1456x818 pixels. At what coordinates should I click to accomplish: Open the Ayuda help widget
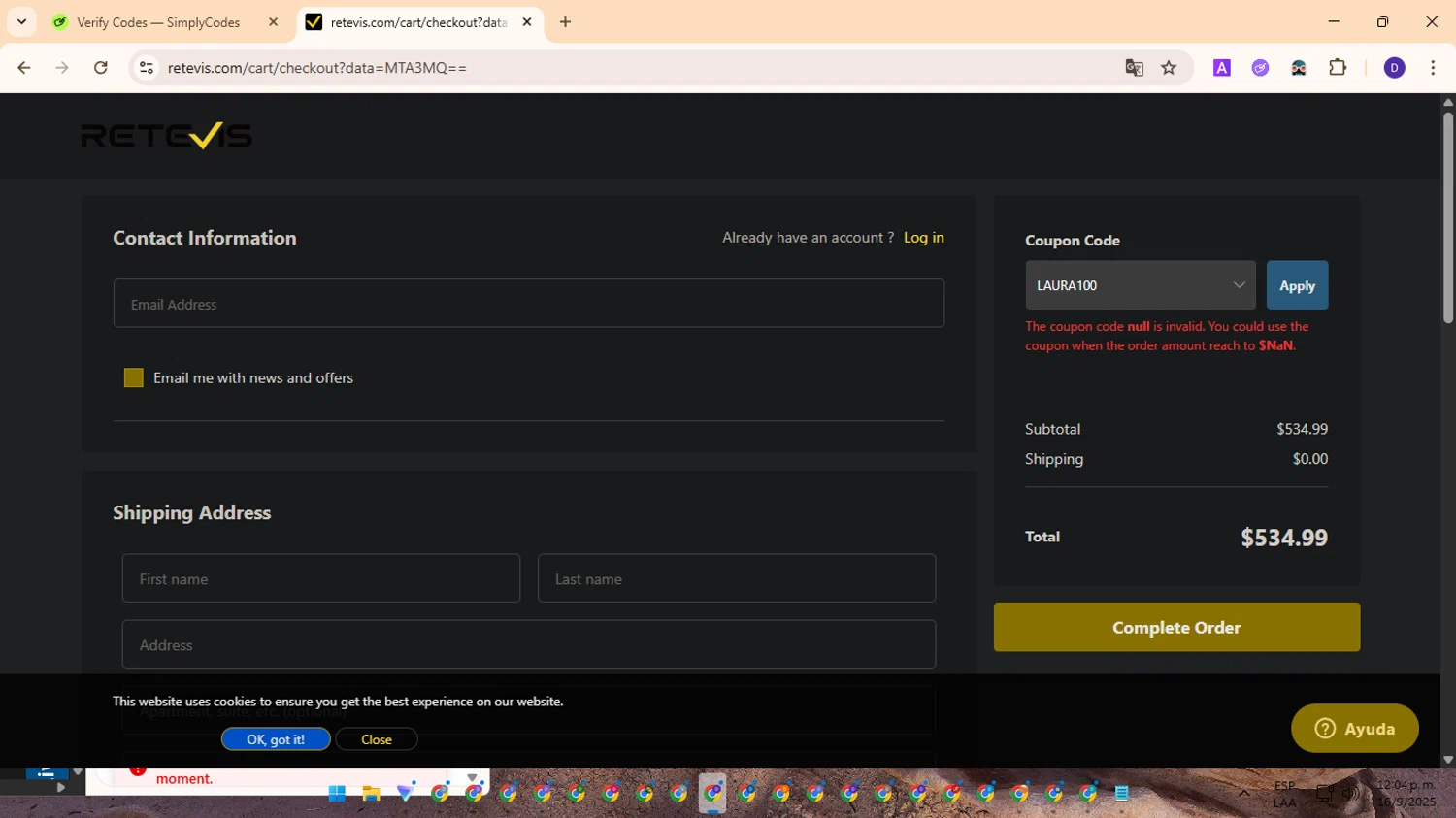pos(1354,729)
